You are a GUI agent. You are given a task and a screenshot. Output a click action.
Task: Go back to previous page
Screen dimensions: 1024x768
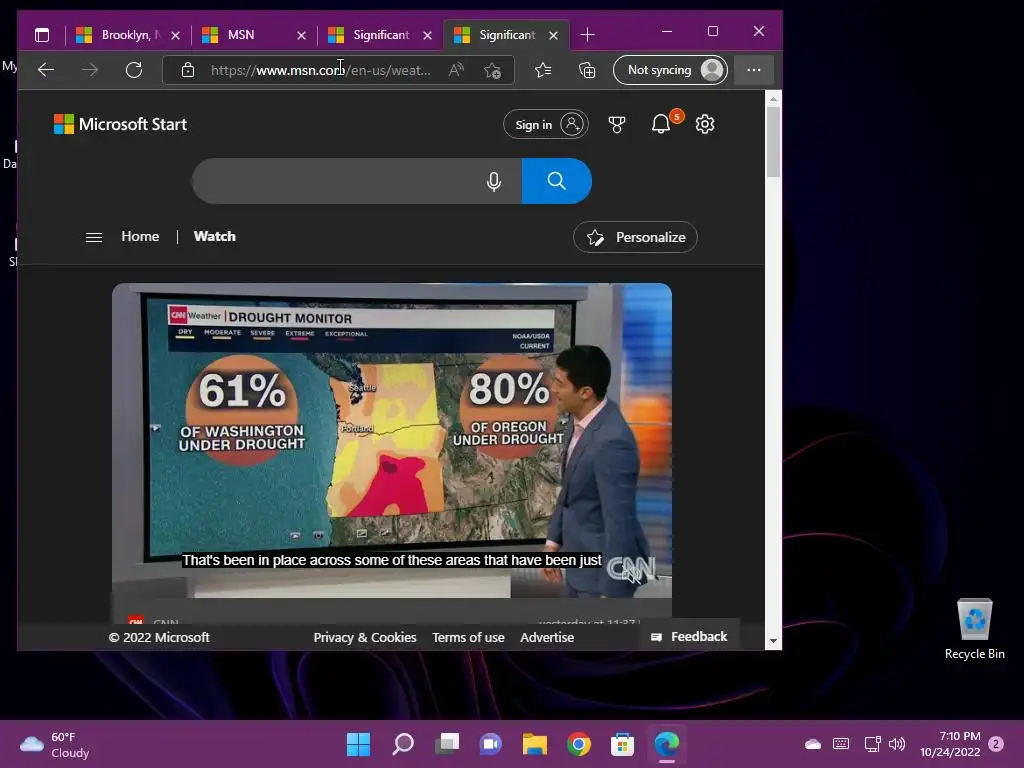coord(46,70)
